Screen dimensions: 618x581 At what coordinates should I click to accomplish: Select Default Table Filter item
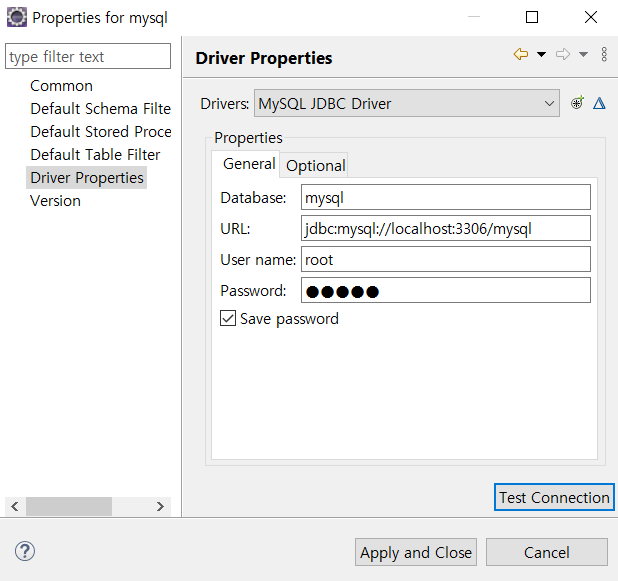[95, 155]
